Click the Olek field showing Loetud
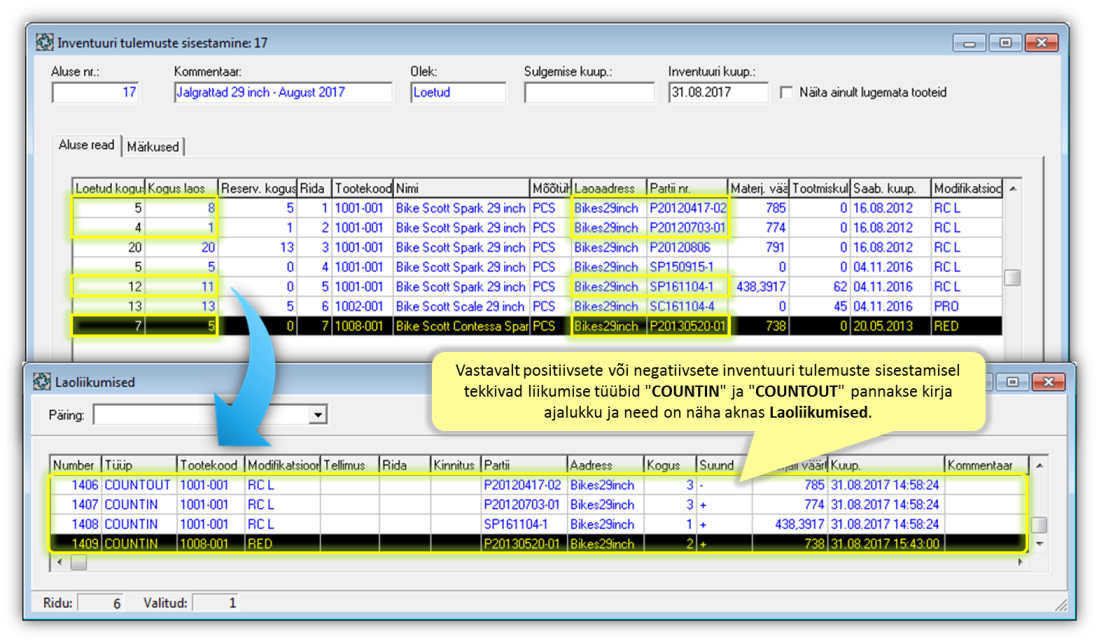 458,93
